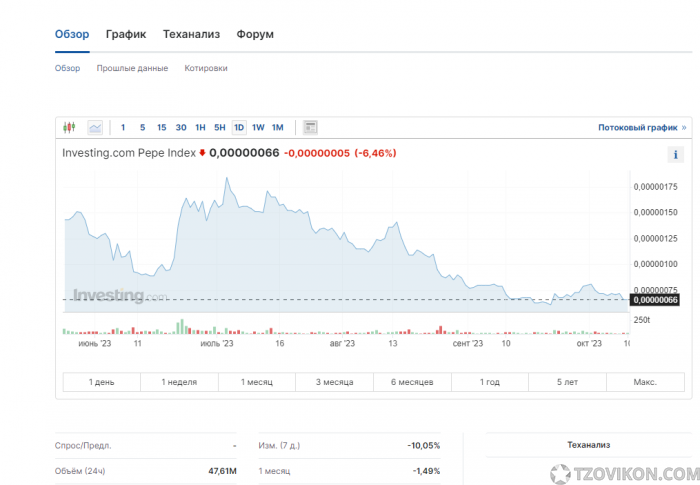Select the 1W interval
The image size is (700, 485).
(x=258, y=128)
